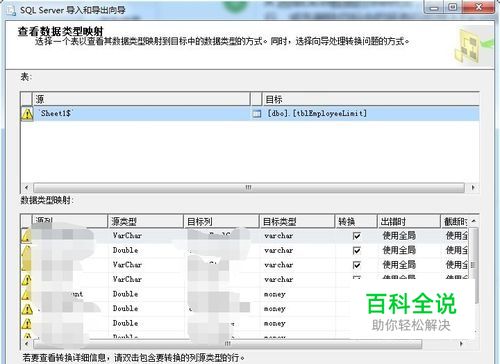
Task: Minimize the SQL Server wizard window
Action: pyautogui.click(x=434, y=7)
